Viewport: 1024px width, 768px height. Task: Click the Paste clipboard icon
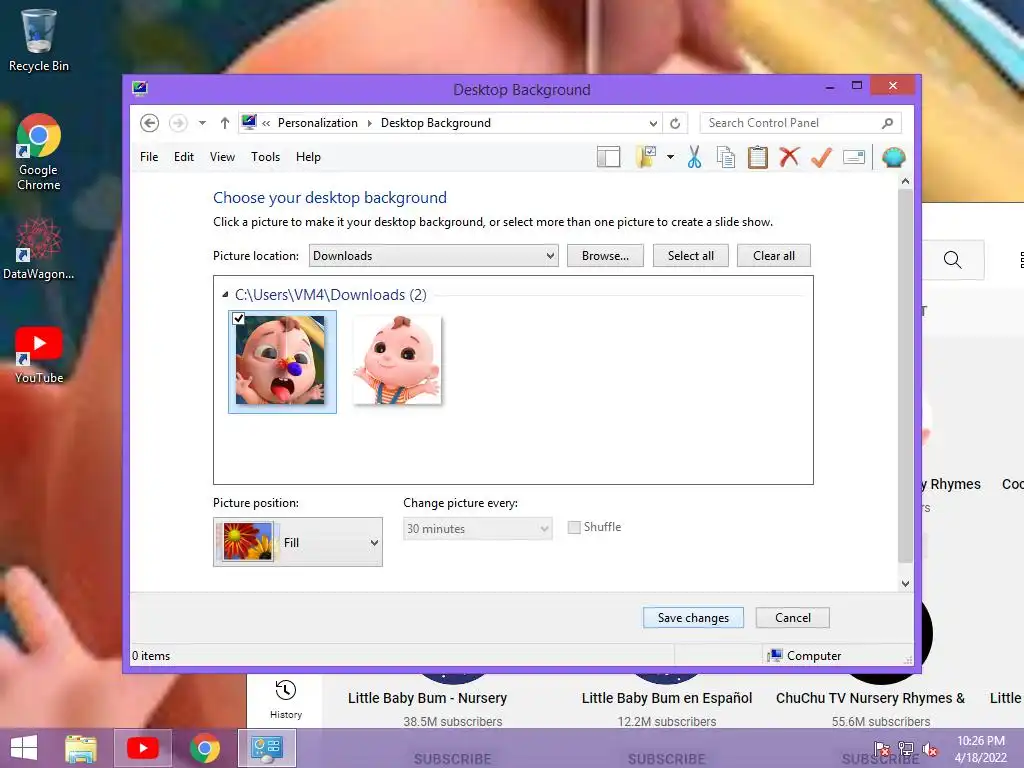[x=758, y=157]
